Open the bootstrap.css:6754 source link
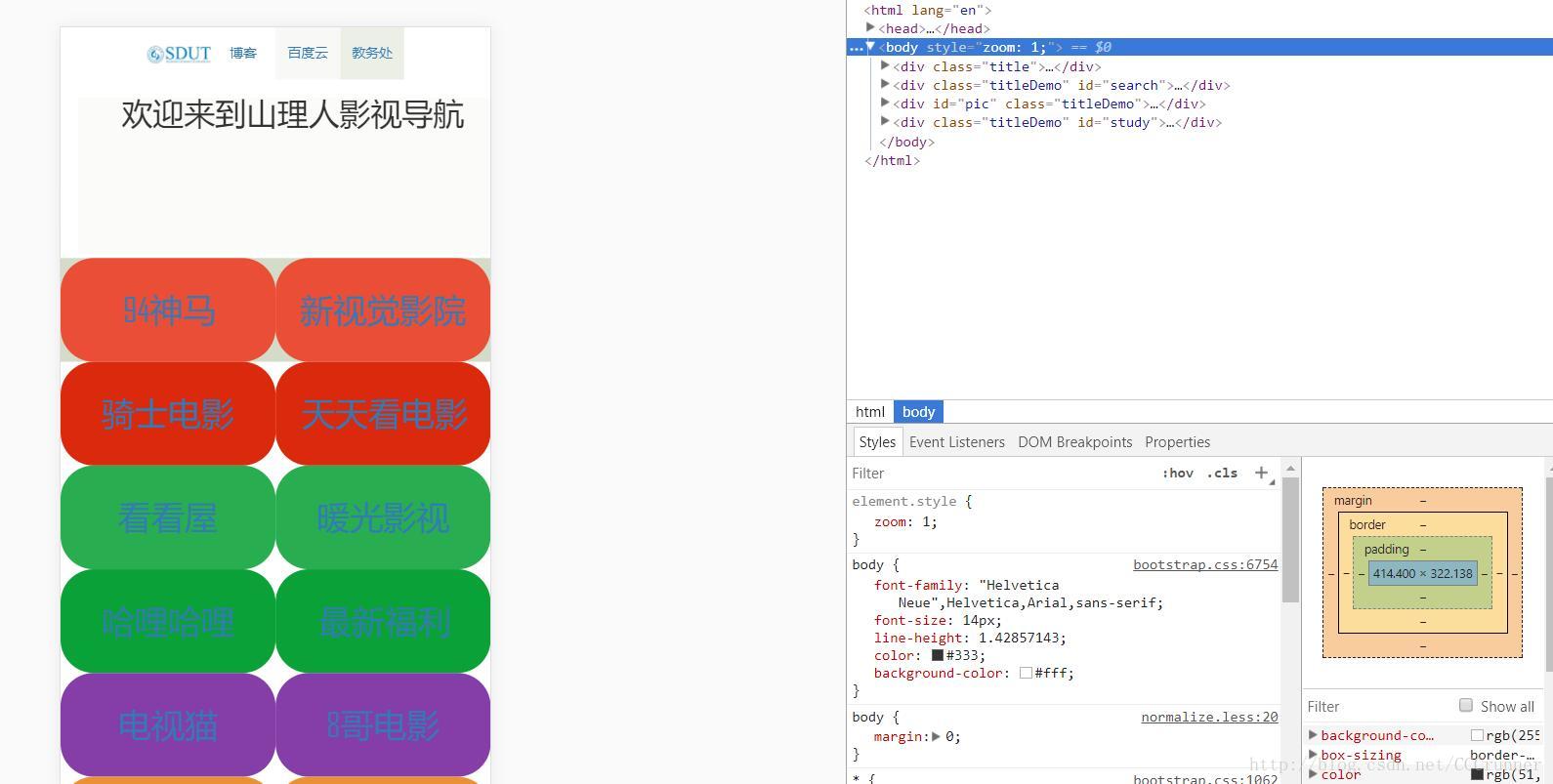Screen dimensions: 1553x784 [1205, 564]
